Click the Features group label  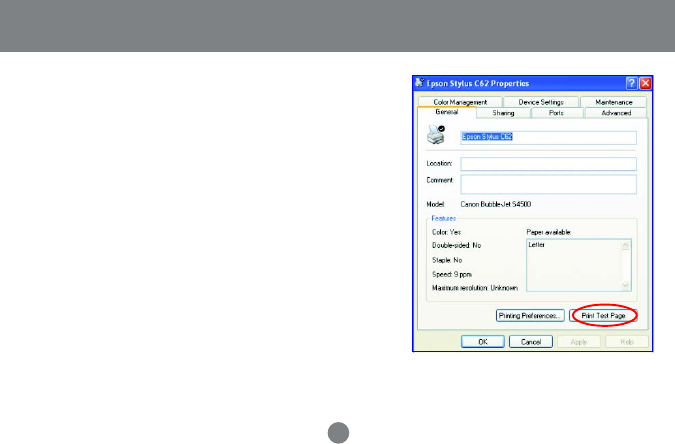pos(443,218)
